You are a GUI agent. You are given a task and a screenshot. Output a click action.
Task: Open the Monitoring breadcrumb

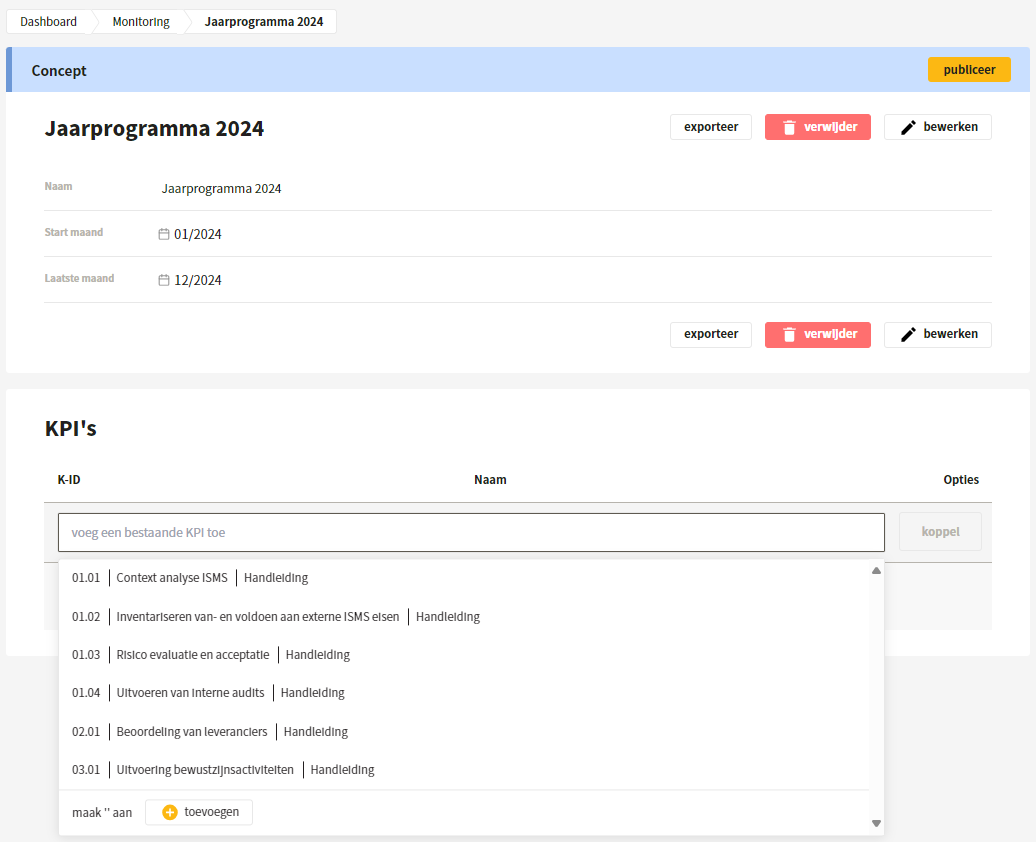(141, 22)
